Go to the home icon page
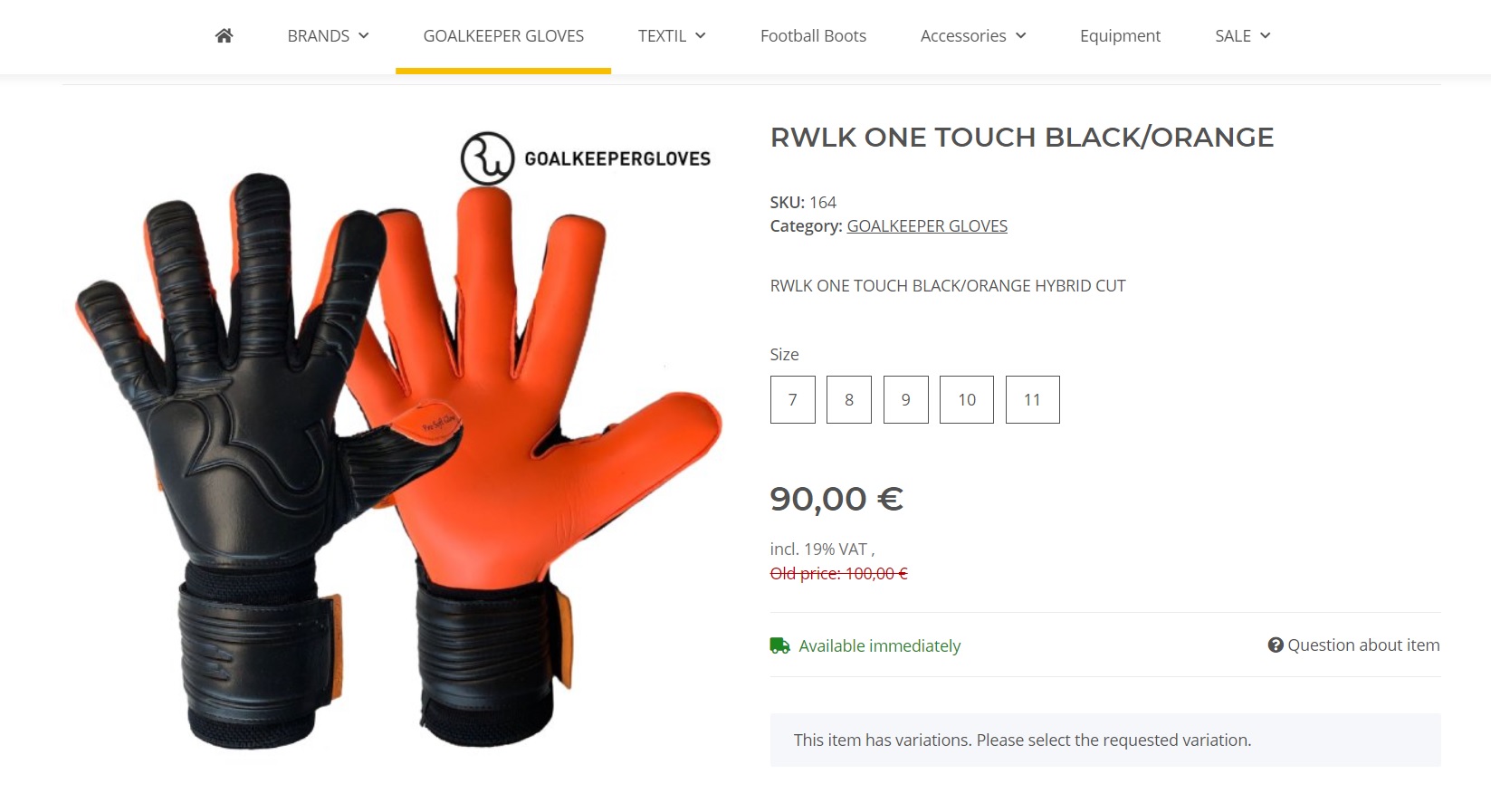 coord(224,35)
